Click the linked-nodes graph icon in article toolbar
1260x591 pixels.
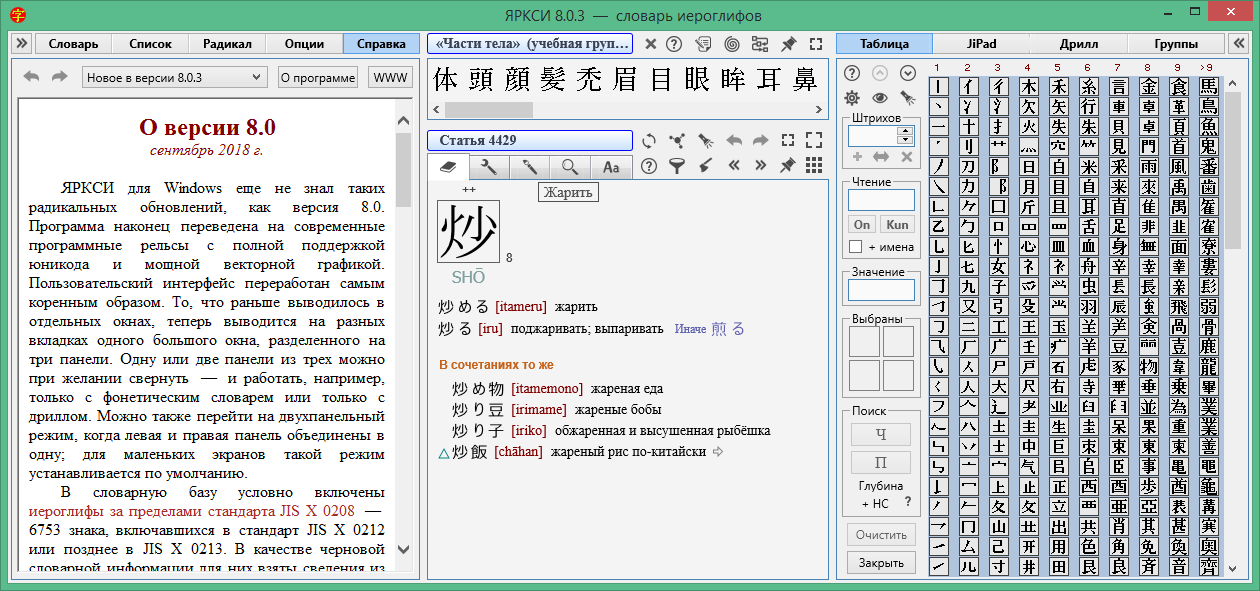pos(677,141)
